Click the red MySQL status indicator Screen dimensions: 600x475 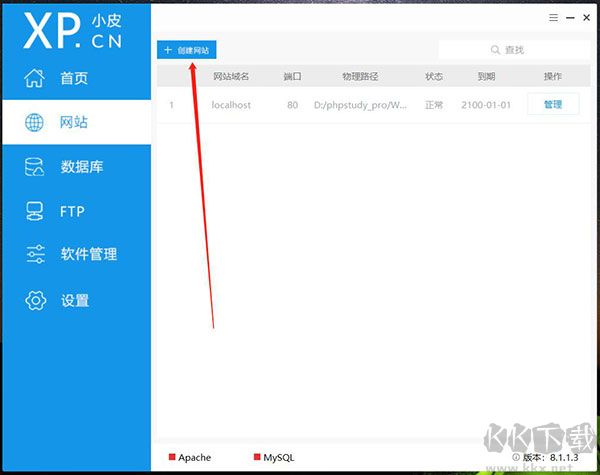[257, 457]
